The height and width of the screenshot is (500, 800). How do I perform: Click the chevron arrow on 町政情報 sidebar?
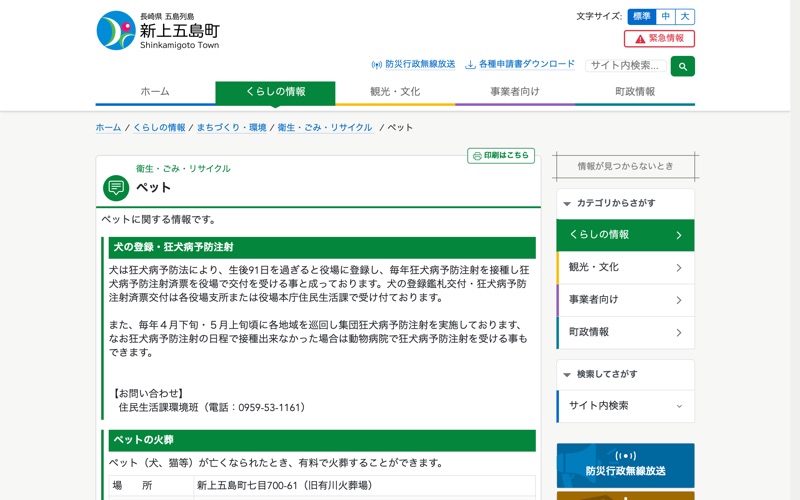[x=679, y=333]
